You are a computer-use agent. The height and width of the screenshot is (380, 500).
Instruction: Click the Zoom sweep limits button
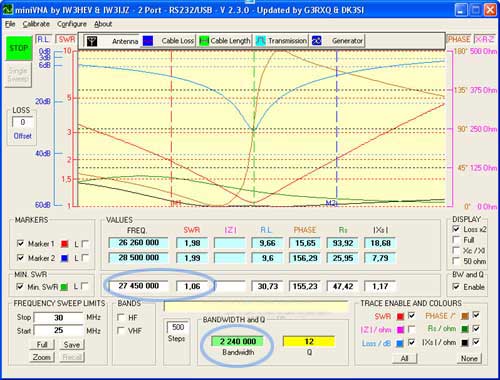42,357
